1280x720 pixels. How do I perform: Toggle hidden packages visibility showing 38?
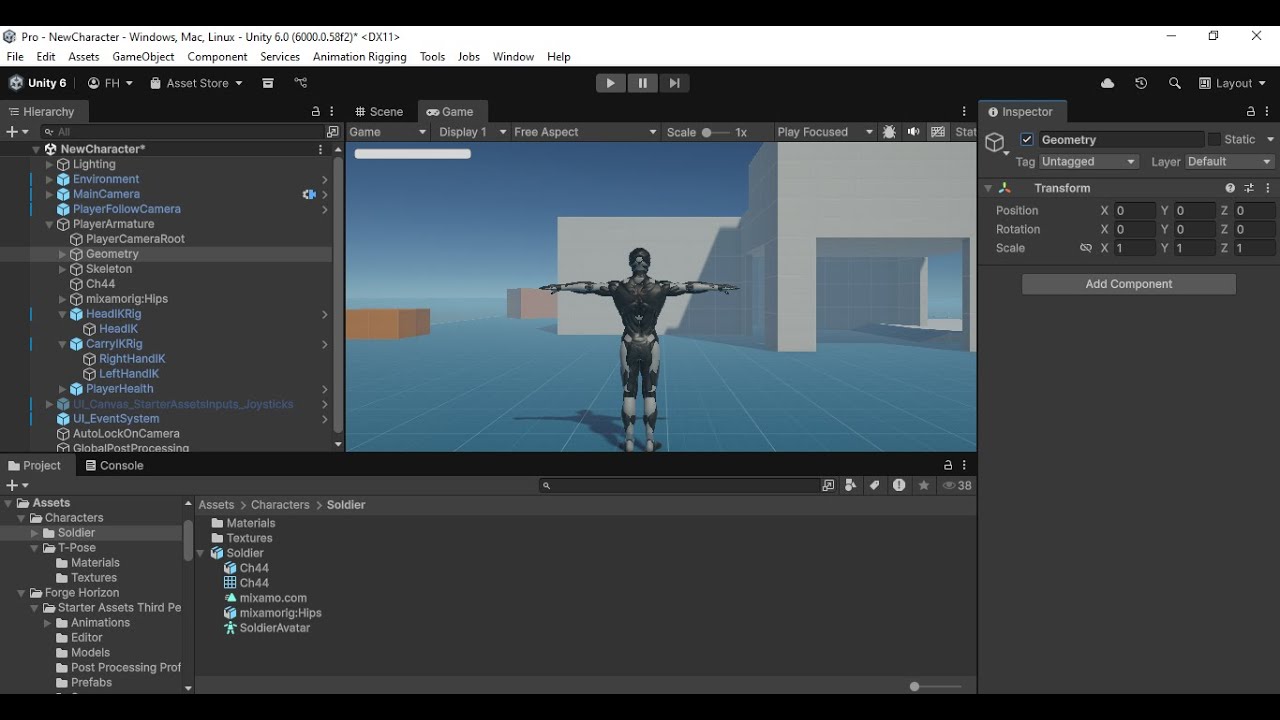[957, 485]
